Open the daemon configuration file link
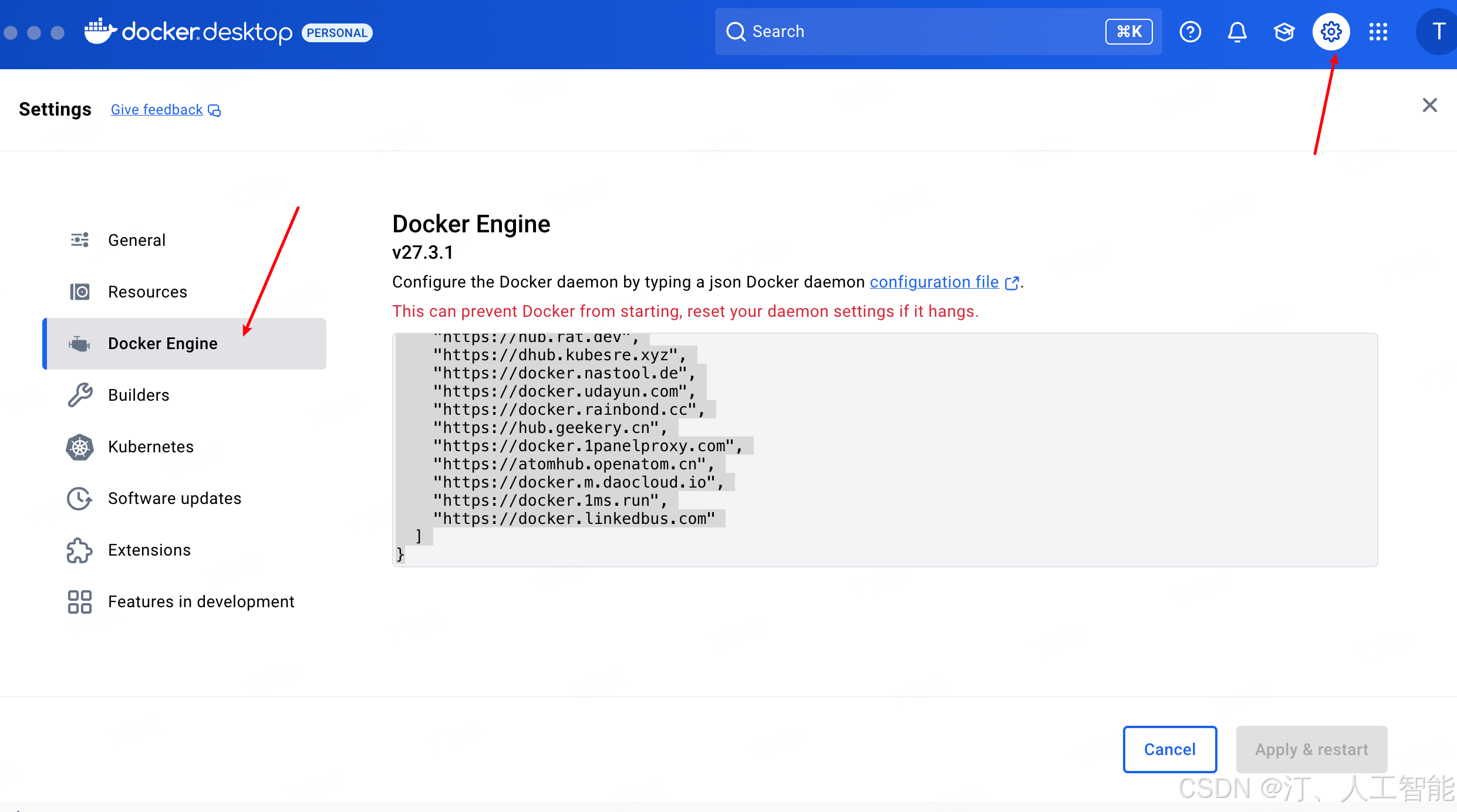This screenshot has width=1457, height=812. click(x=934, y=282)
